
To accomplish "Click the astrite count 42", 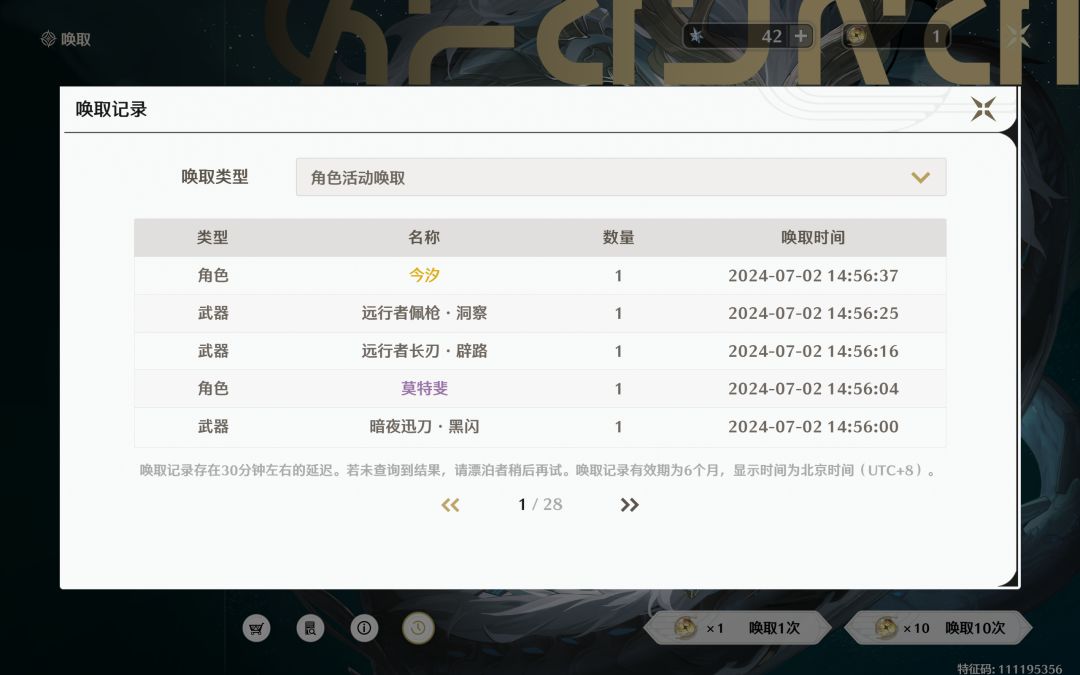I will pyautogui.click(x=771, y=37).
